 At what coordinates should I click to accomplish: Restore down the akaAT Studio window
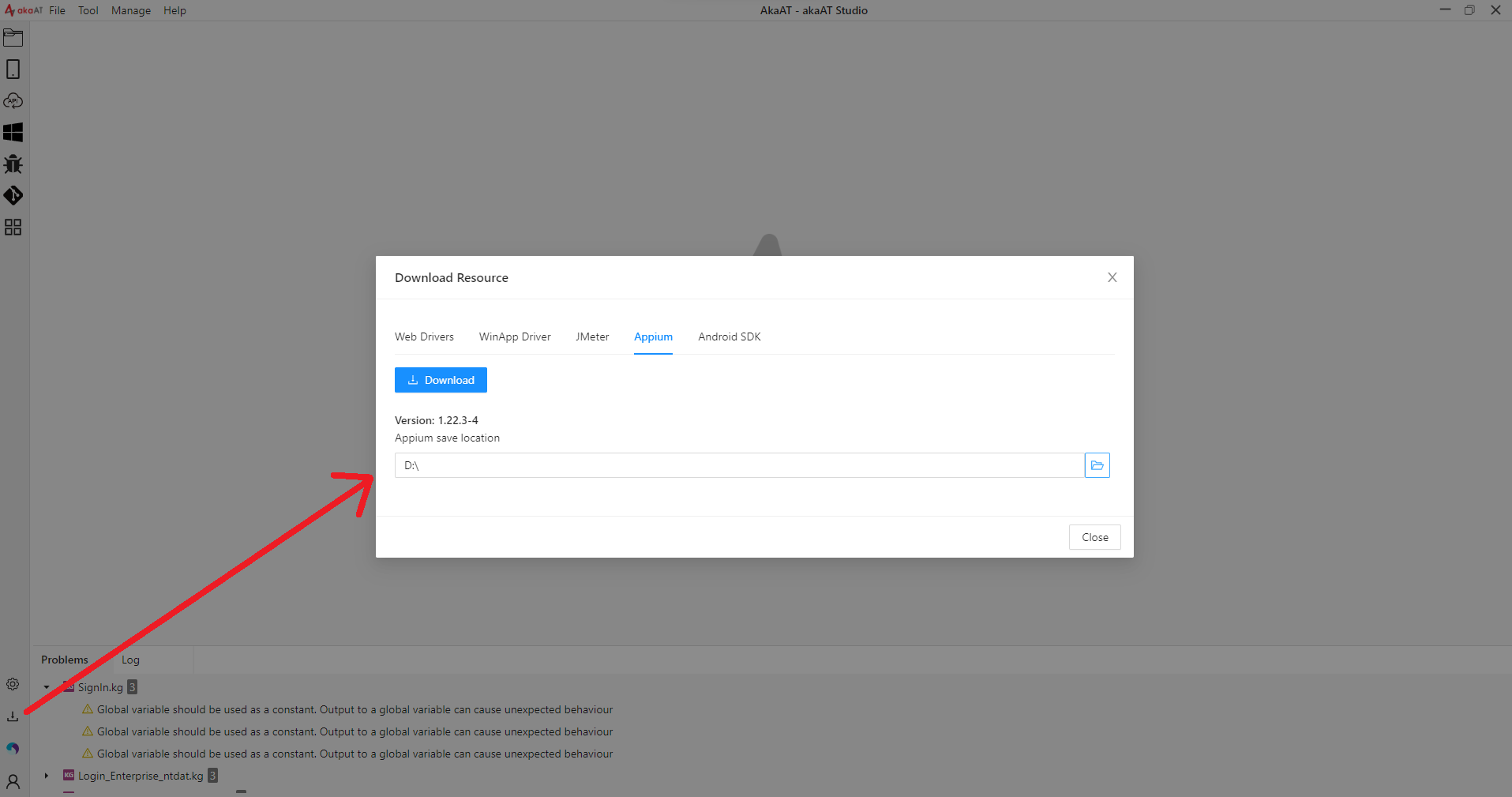1469,10
